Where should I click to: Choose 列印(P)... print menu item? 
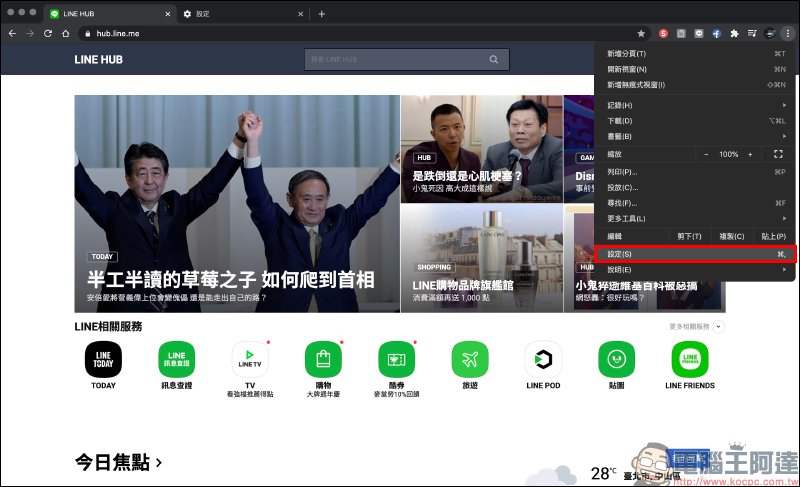(x=694, y=172)
